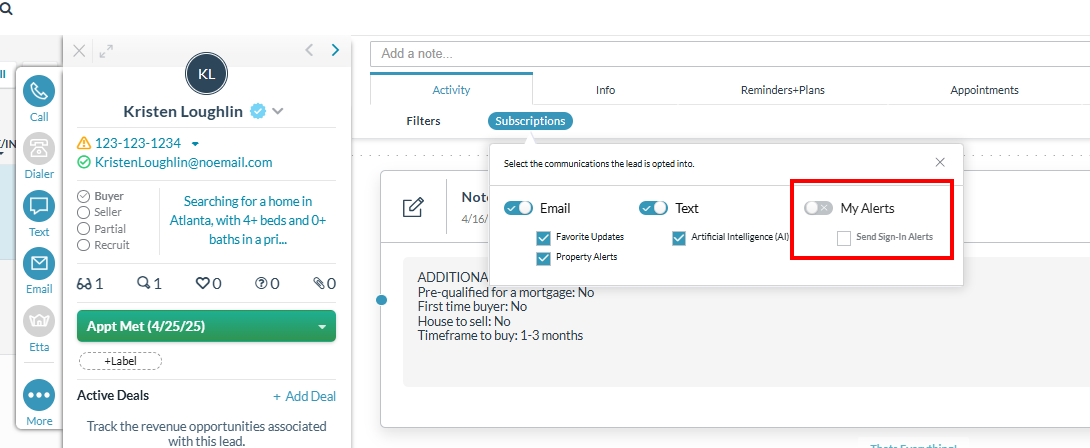Expand the lead name dropdown chevron

coord(277,111)
